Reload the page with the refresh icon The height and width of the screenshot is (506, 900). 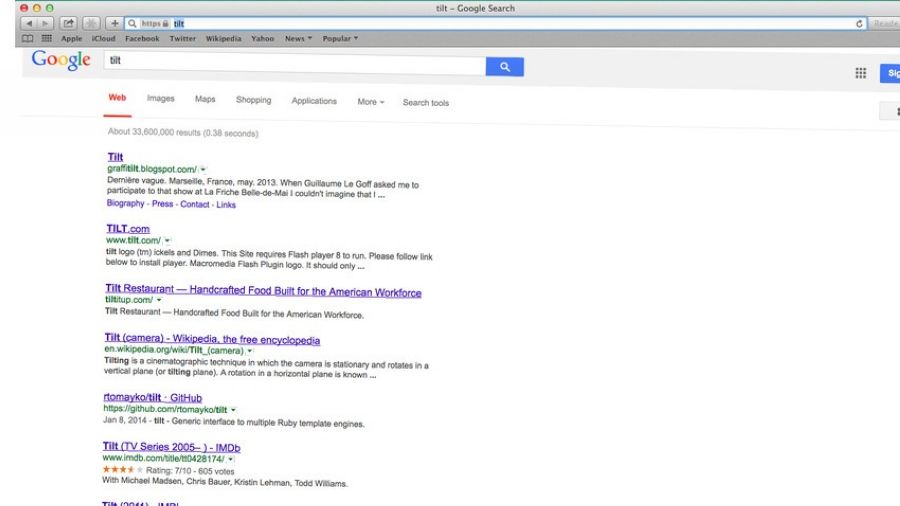point(860,23)
